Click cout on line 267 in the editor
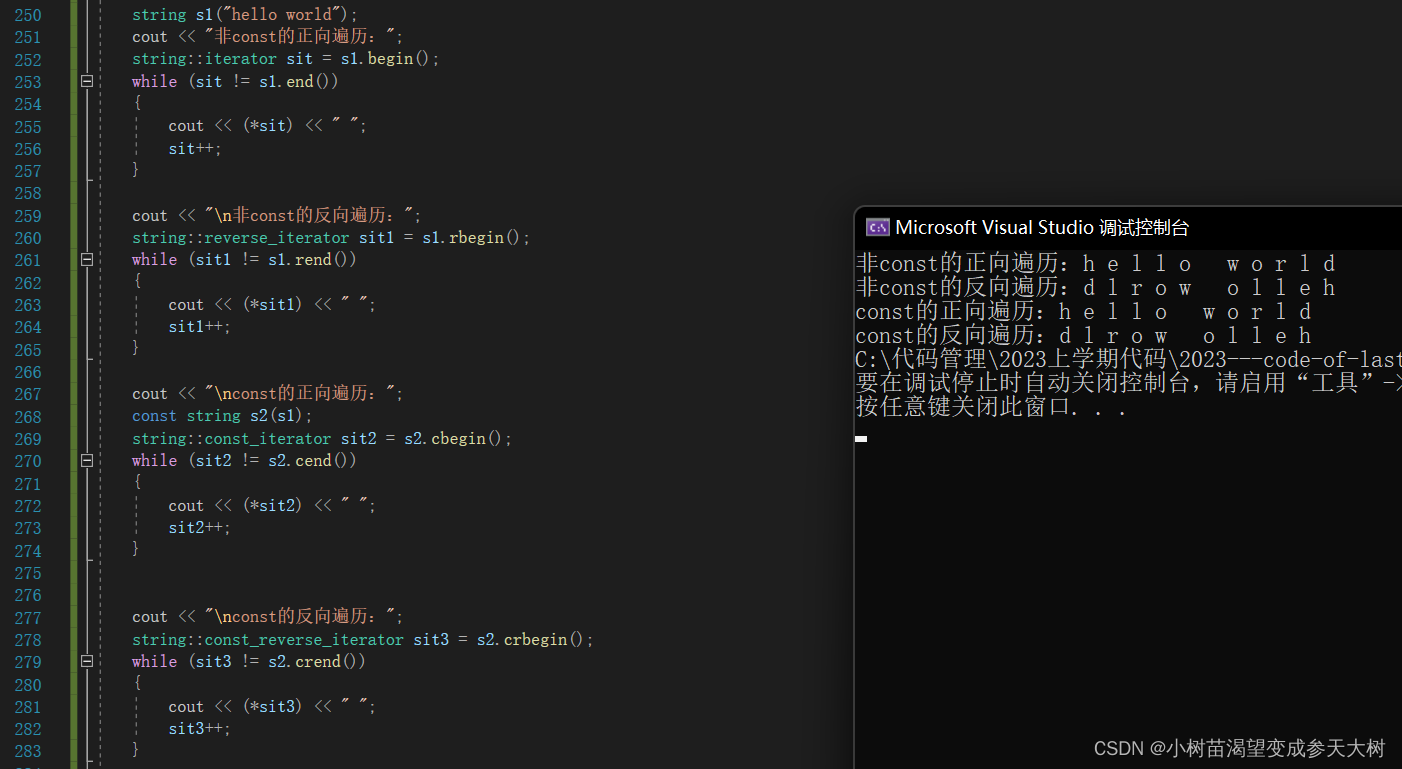Image resolution: width=1402 pixels, height=769 pixels. 150,394
